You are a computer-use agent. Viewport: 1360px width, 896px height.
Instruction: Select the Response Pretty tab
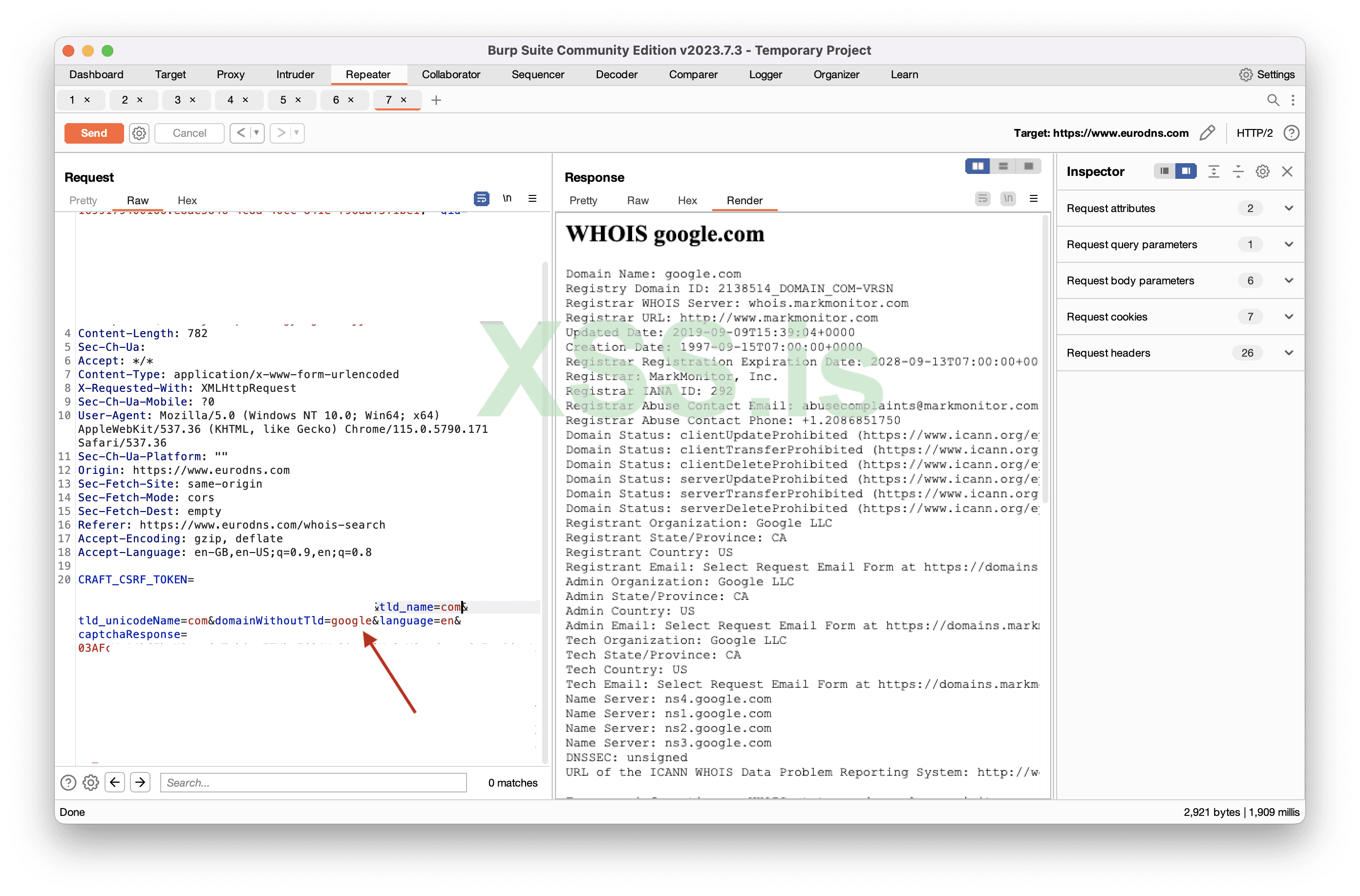(x=583, y=201)
